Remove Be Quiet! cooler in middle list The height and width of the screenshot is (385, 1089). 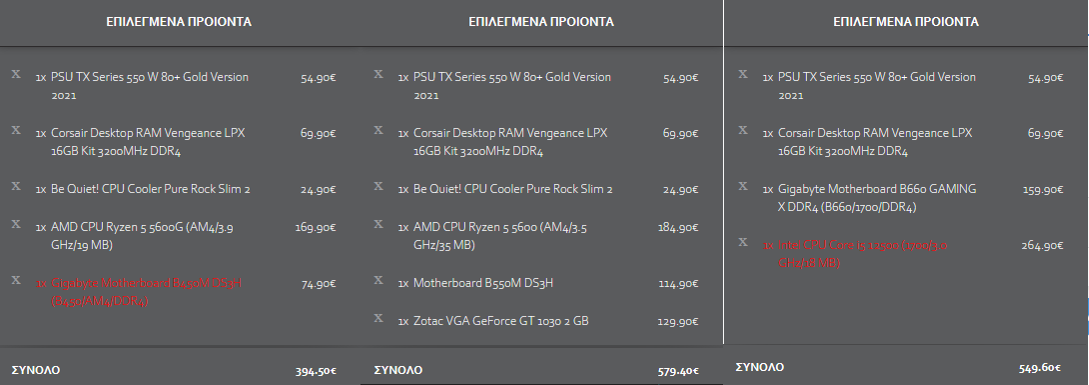point(379,186)
